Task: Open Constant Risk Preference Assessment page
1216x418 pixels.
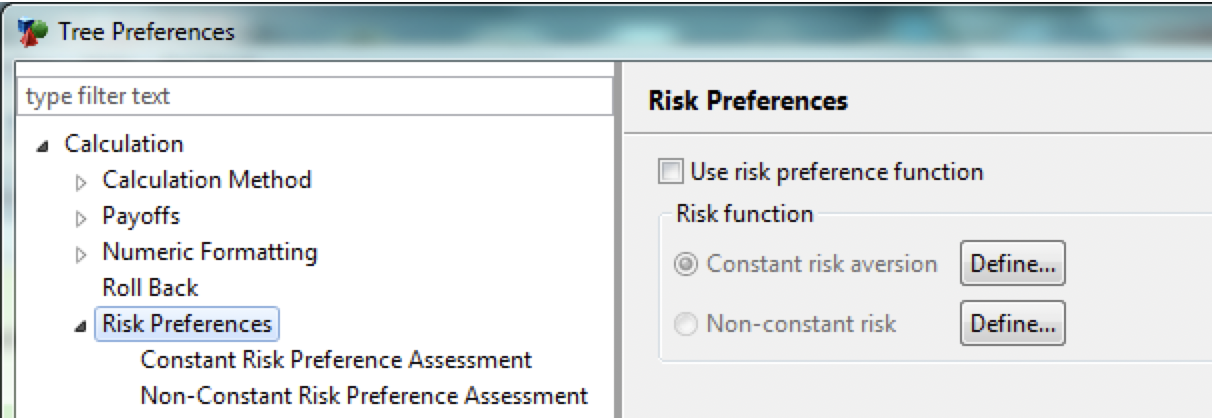Action: (336, 359)
